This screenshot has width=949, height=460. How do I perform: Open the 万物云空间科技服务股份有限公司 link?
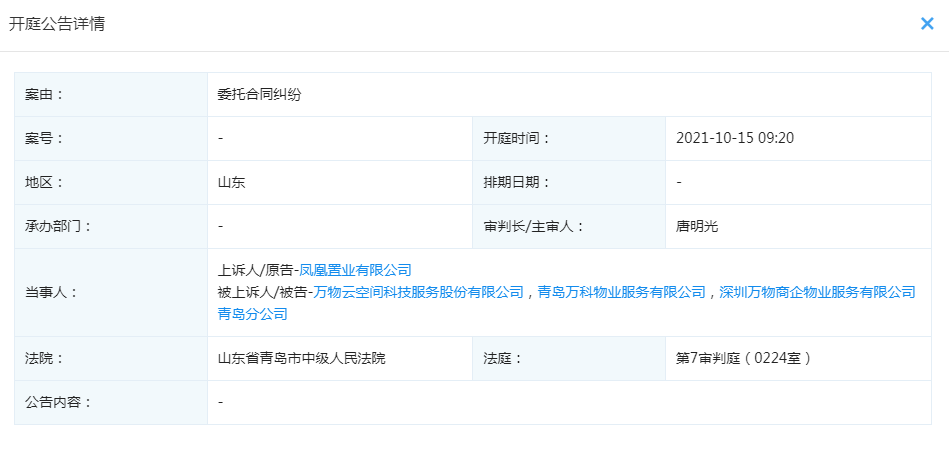click(418, 292)
